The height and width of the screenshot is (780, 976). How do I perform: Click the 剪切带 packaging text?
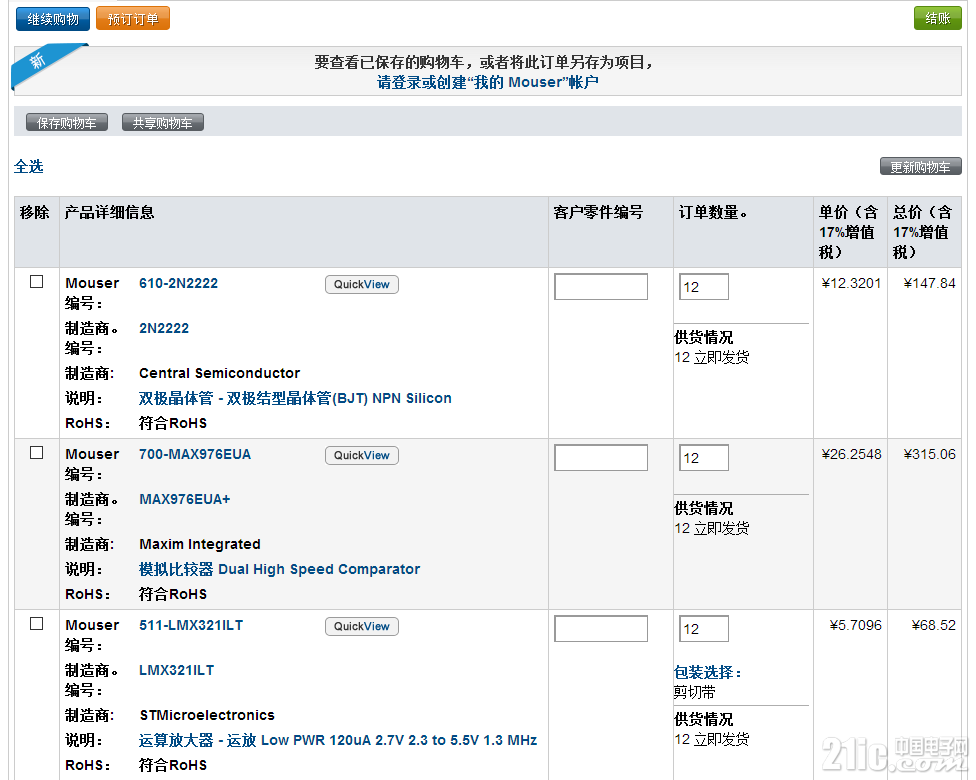click(x=695, y=692)
